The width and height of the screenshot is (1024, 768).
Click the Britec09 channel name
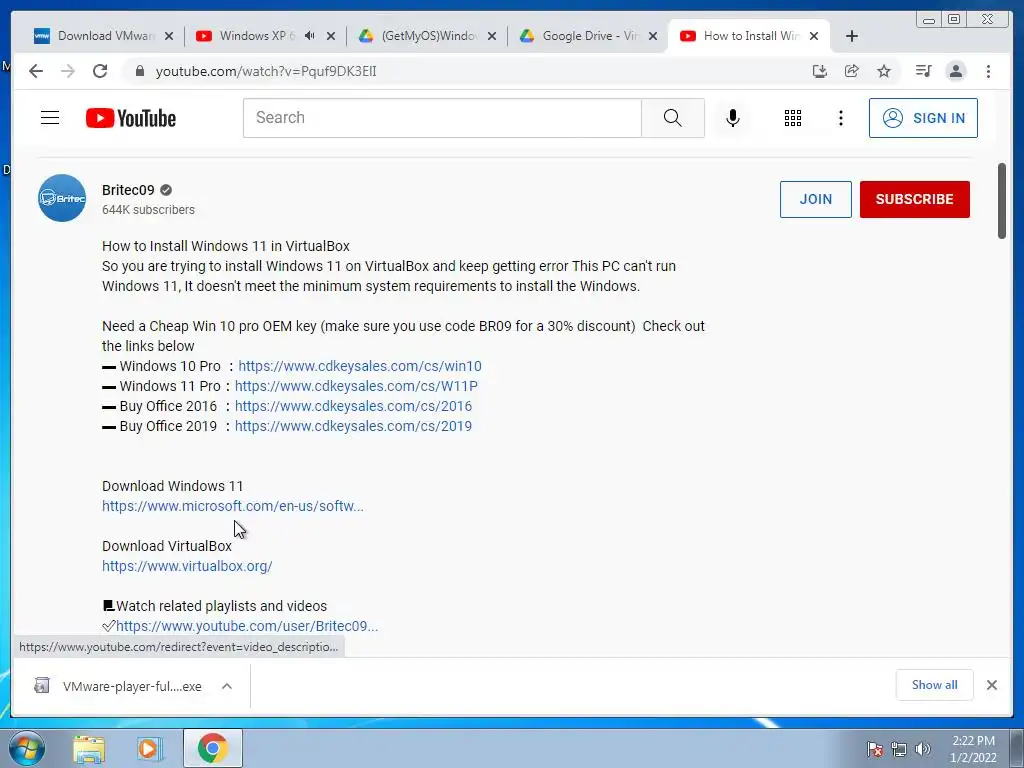[128, 190]
